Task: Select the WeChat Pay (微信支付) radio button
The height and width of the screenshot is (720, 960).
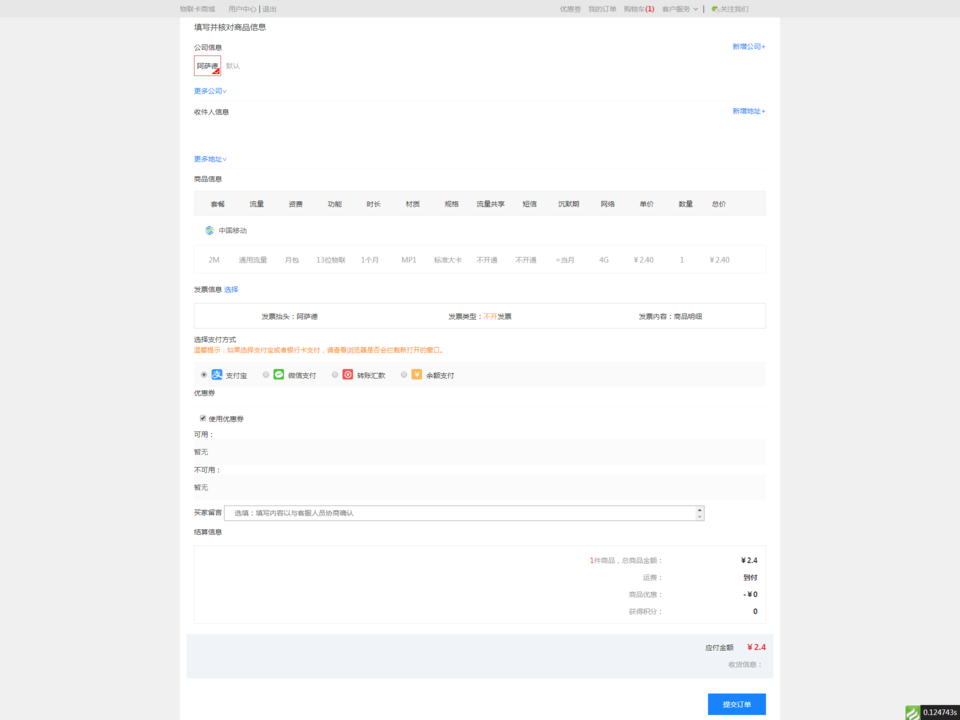Action: pos(266,375)
